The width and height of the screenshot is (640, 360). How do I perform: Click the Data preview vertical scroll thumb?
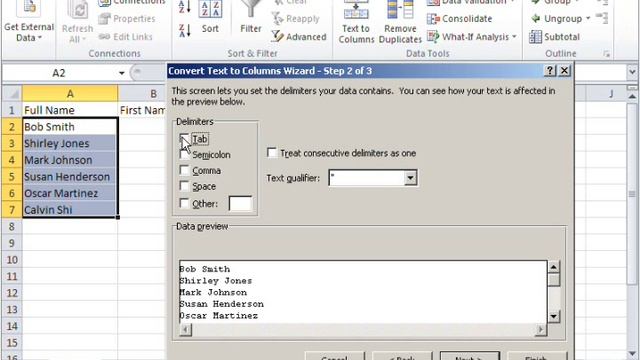553,280
